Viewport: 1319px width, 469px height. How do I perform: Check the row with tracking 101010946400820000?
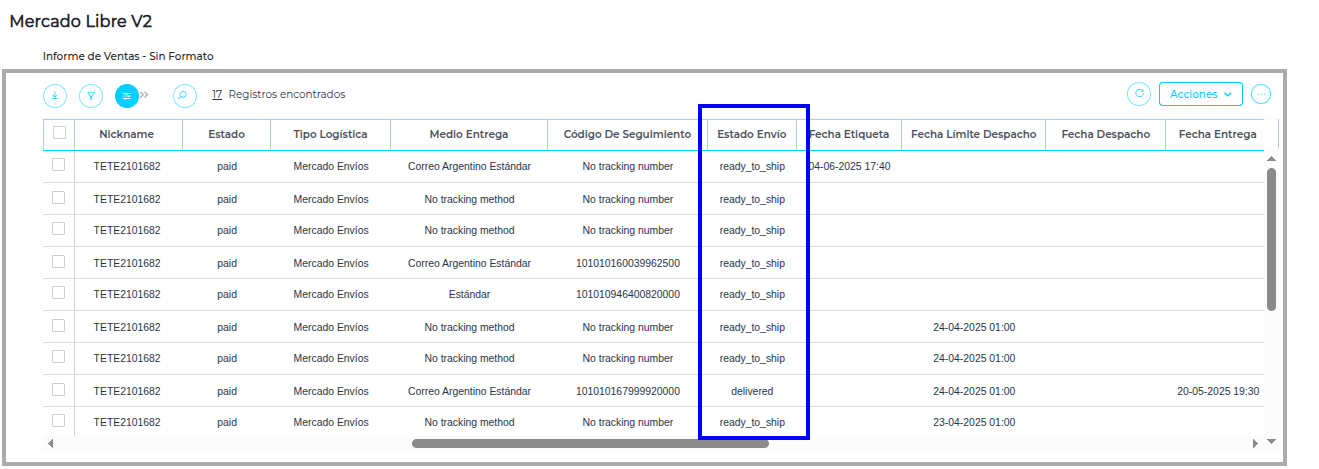[x=59, y=293]
